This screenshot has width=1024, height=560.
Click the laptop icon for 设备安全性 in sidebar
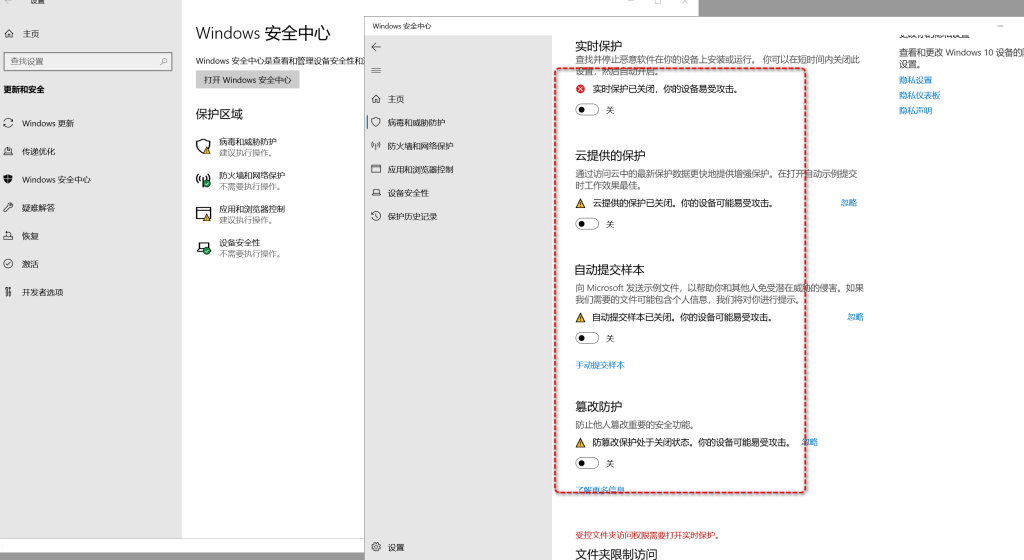[x=376, y=193]
